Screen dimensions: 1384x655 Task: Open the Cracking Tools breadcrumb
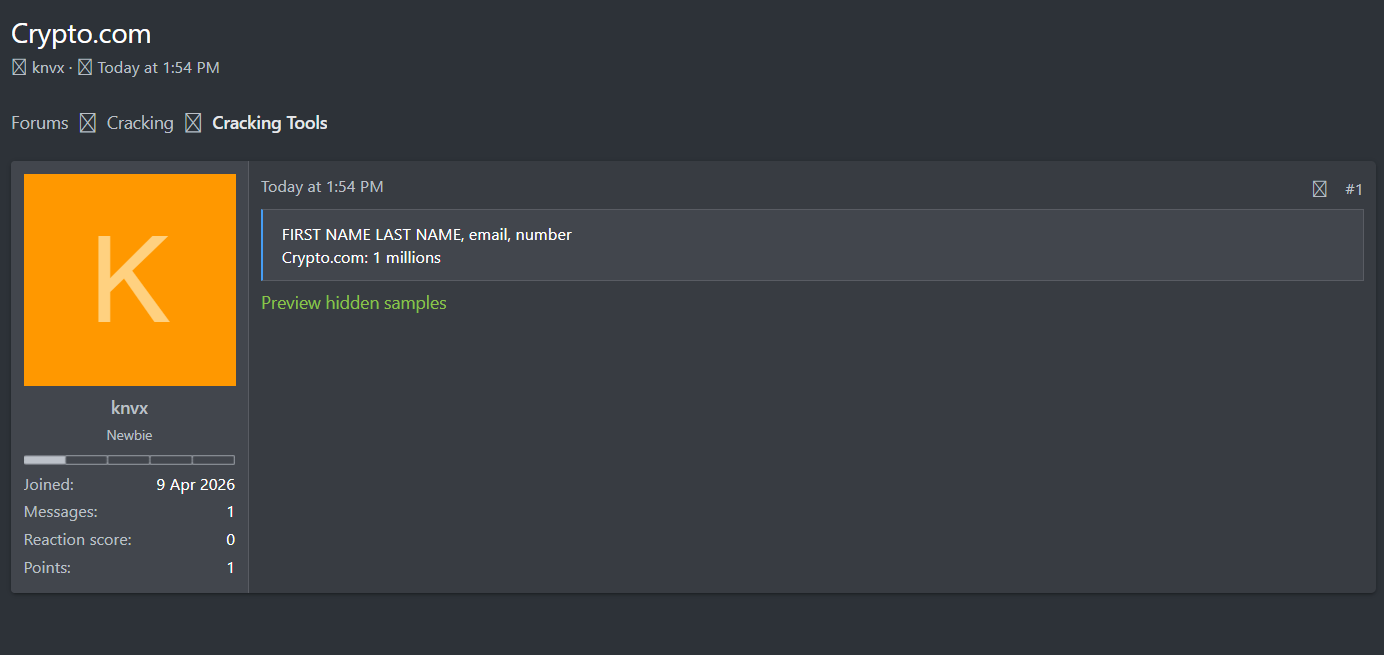pyautogui.click(x=270, y=123)
